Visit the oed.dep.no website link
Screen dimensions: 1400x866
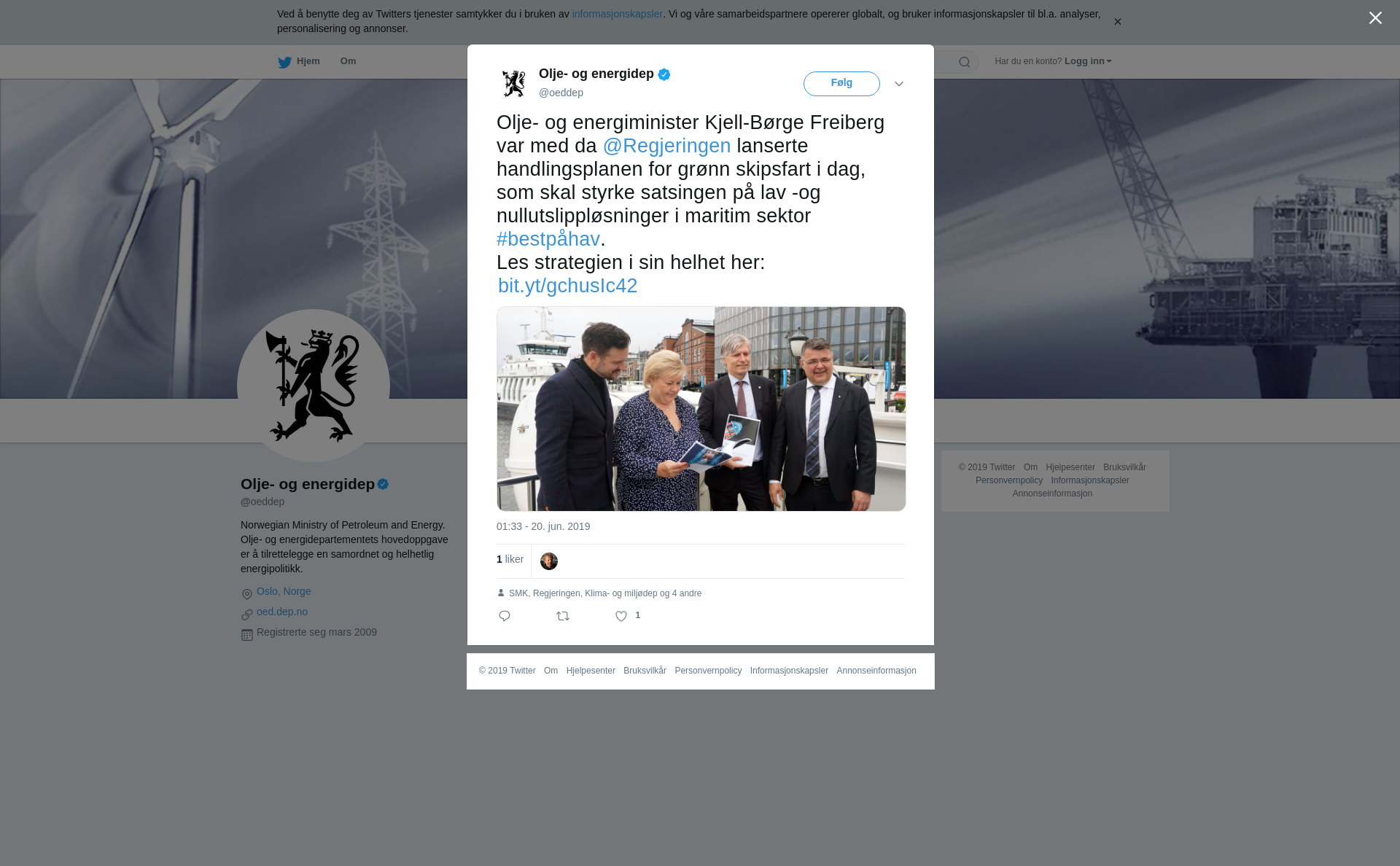(x=282, y=612)
